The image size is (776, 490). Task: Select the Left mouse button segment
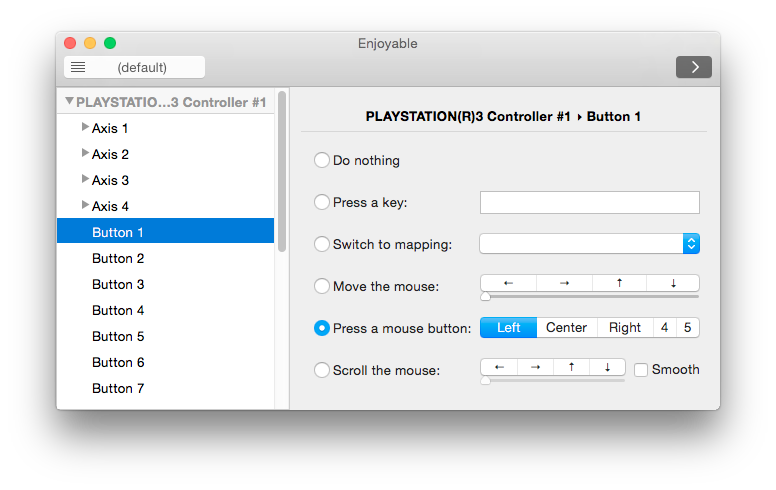pyautogui.click(x=508, y=328)
